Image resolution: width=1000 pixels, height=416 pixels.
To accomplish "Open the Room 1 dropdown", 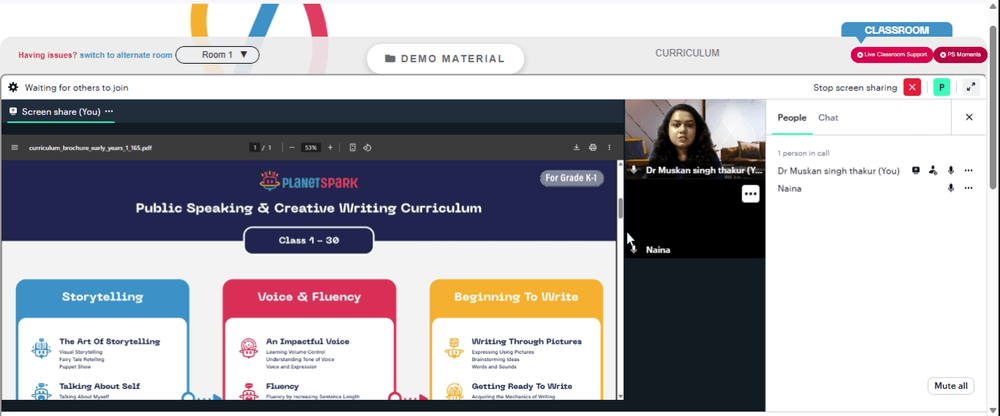I will (x=217, y=55).
